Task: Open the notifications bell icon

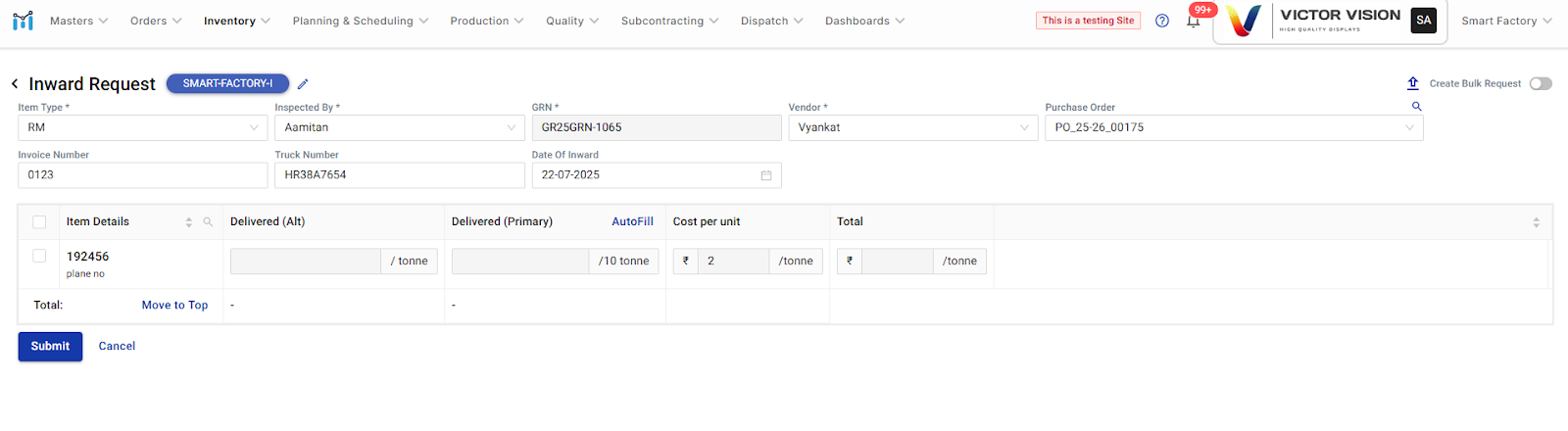Action: coord(1193,21)
